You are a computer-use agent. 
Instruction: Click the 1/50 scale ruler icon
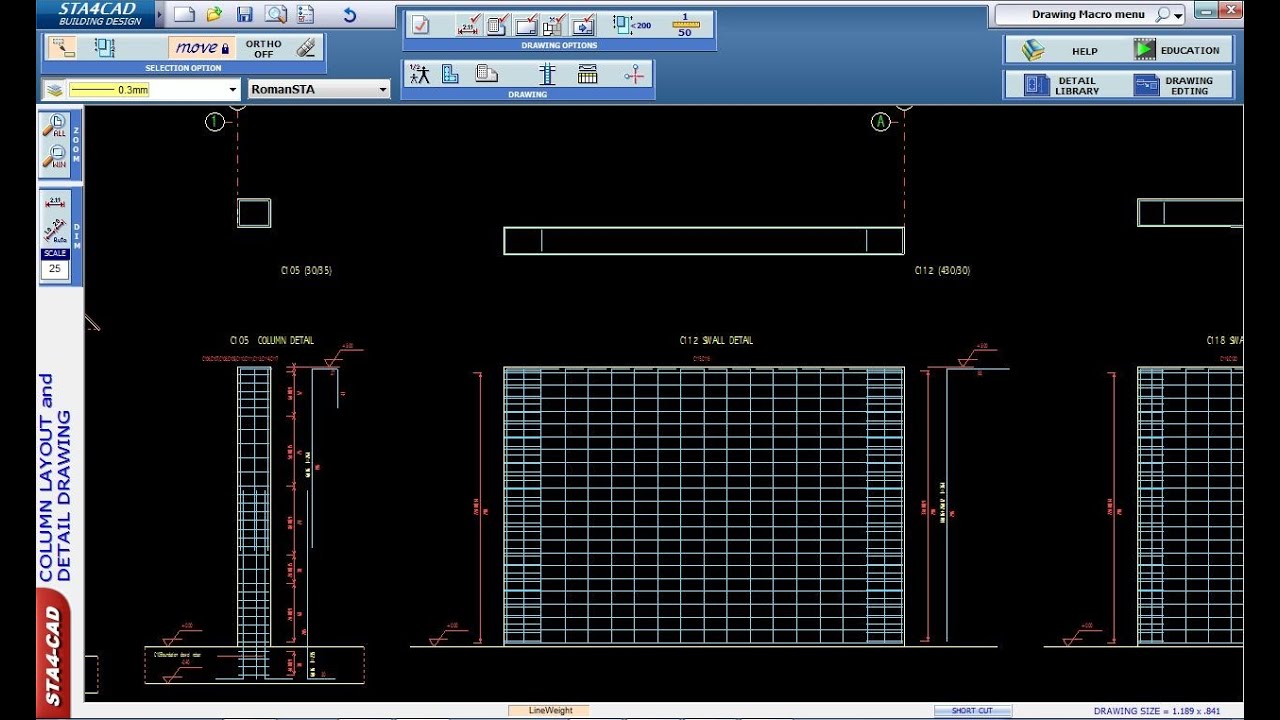[x=685, y=26]
